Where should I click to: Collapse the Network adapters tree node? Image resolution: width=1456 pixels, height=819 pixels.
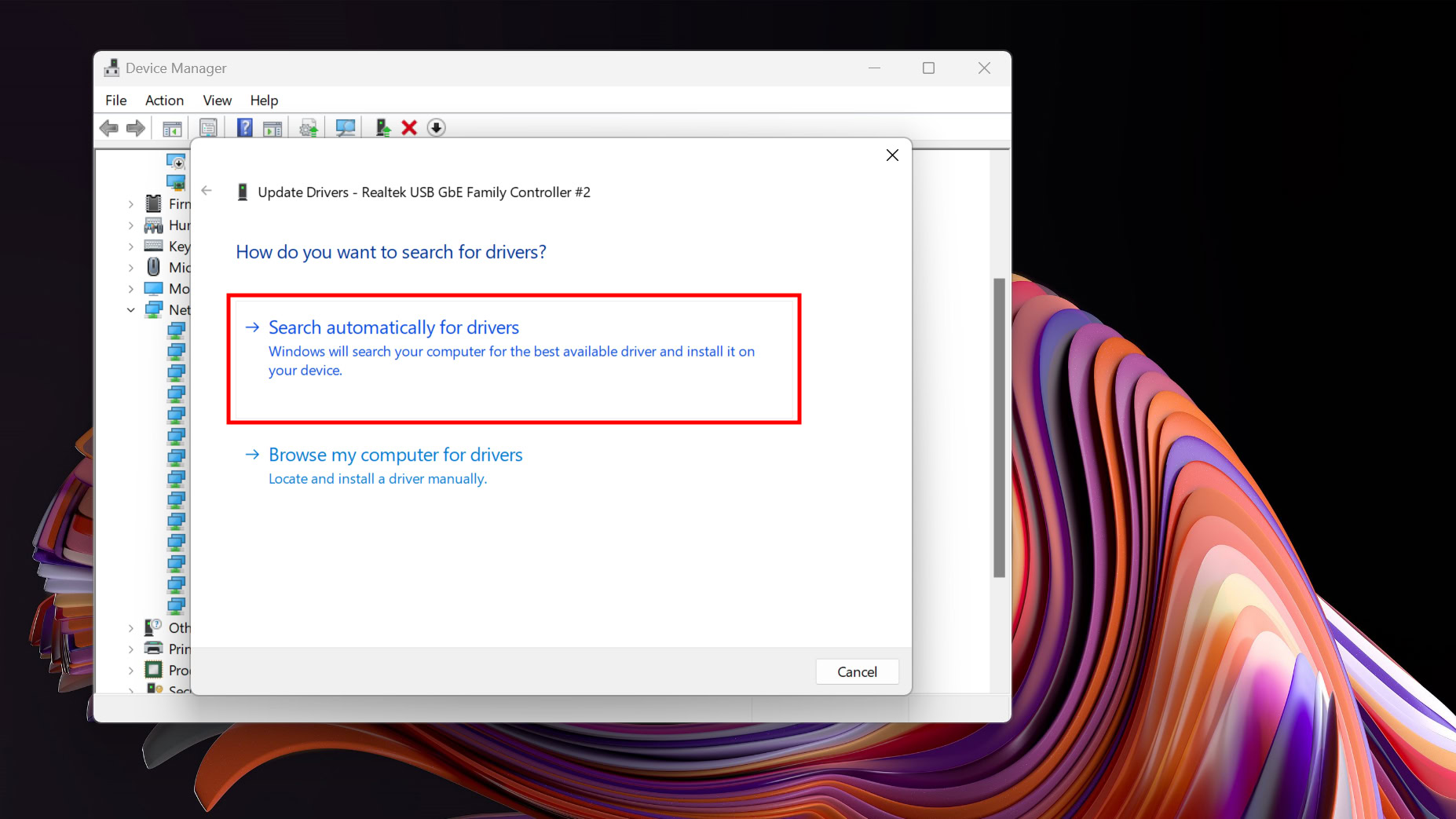[x=131, y=310]
